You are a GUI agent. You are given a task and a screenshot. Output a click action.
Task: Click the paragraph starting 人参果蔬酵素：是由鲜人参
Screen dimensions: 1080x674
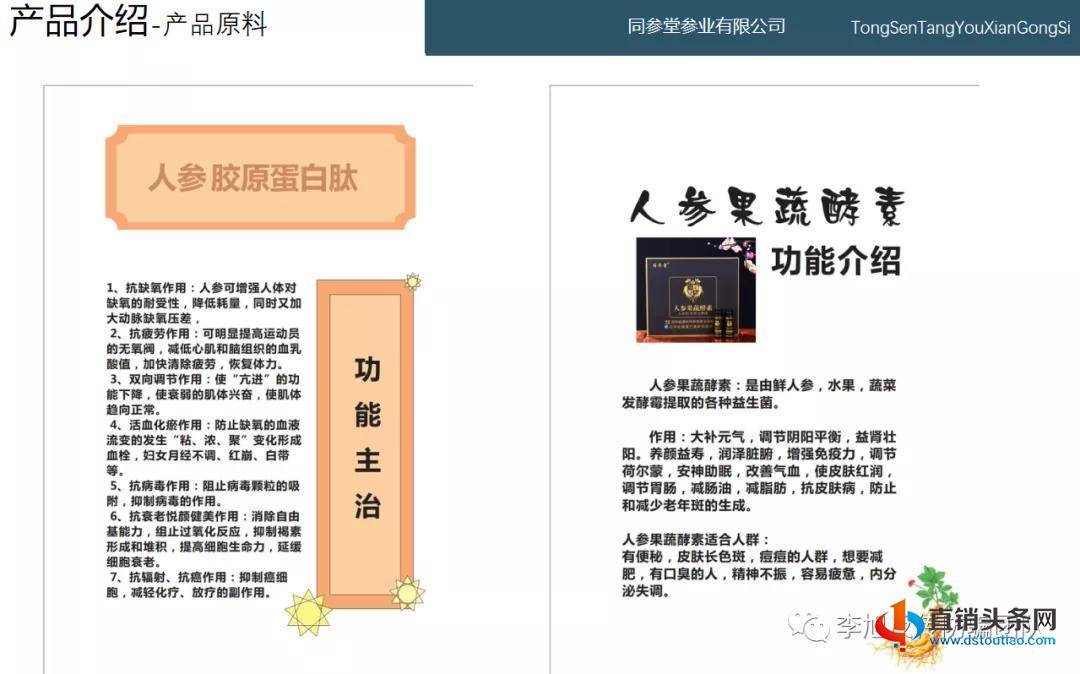point(759,394)
